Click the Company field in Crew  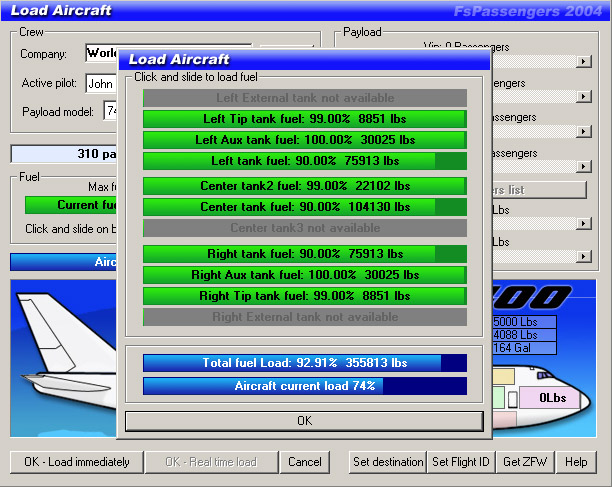pos(101,53)
